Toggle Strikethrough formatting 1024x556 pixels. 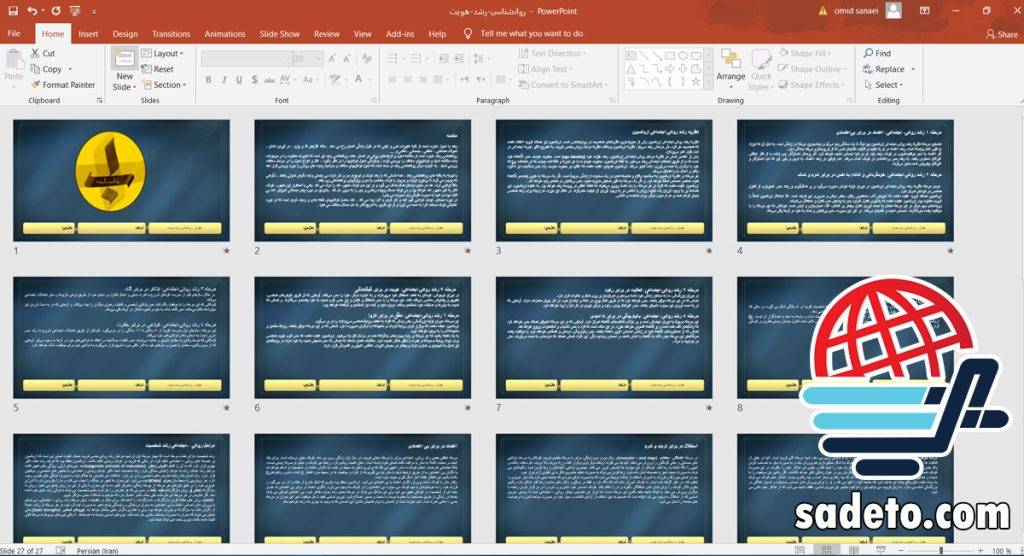(269, 79)
